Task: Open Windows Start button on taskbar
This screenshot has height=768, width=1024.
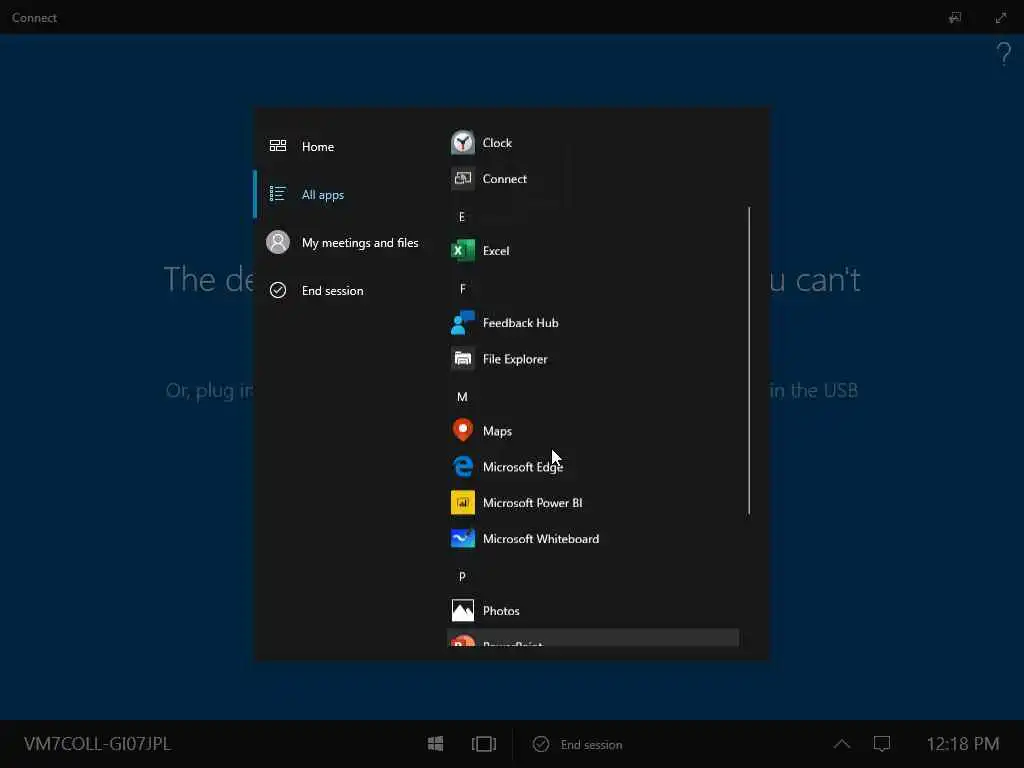Action: pos(436,743)
